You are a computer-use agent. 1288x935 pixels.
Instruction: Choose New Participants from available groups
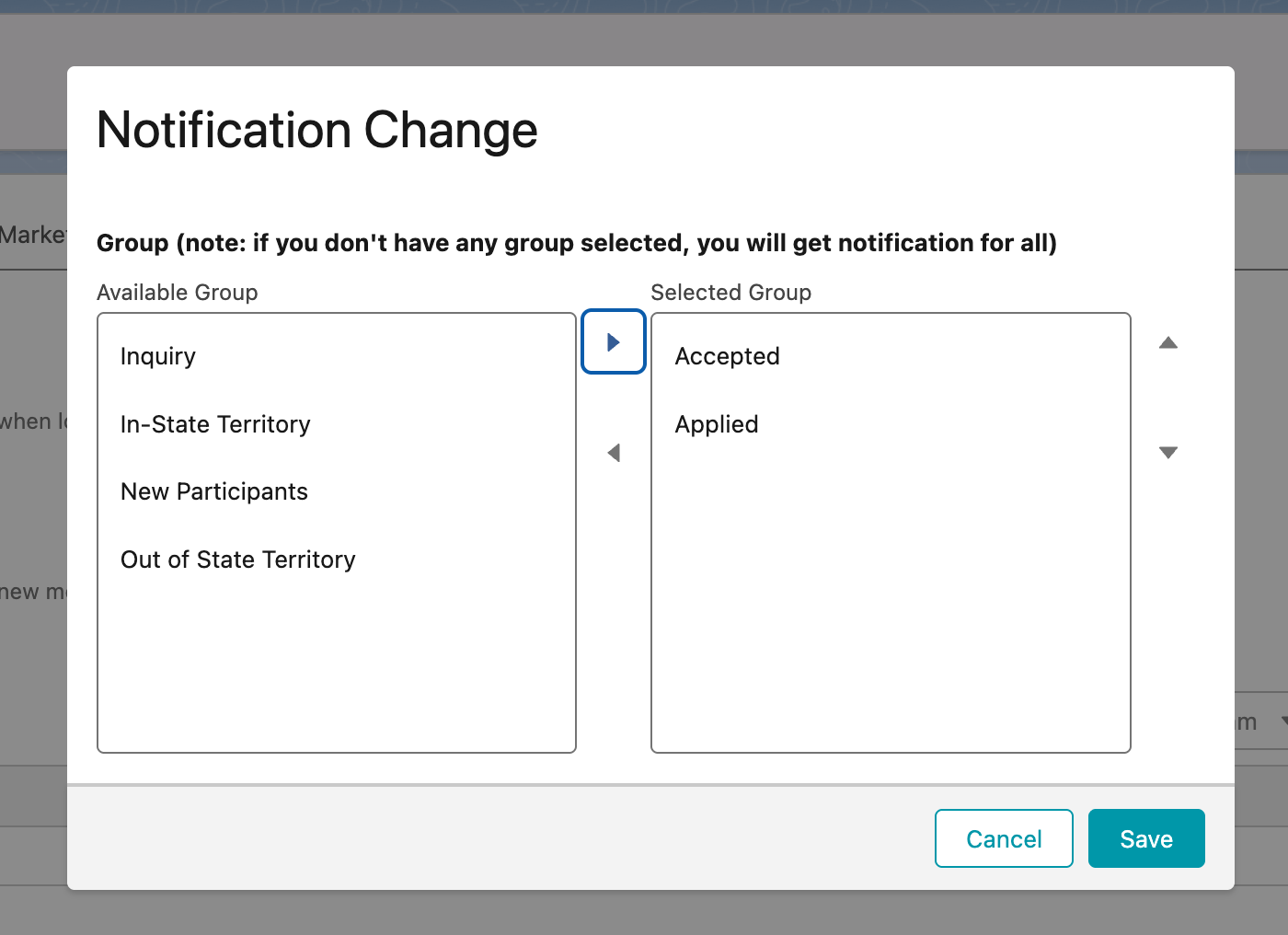pos(214,491)
